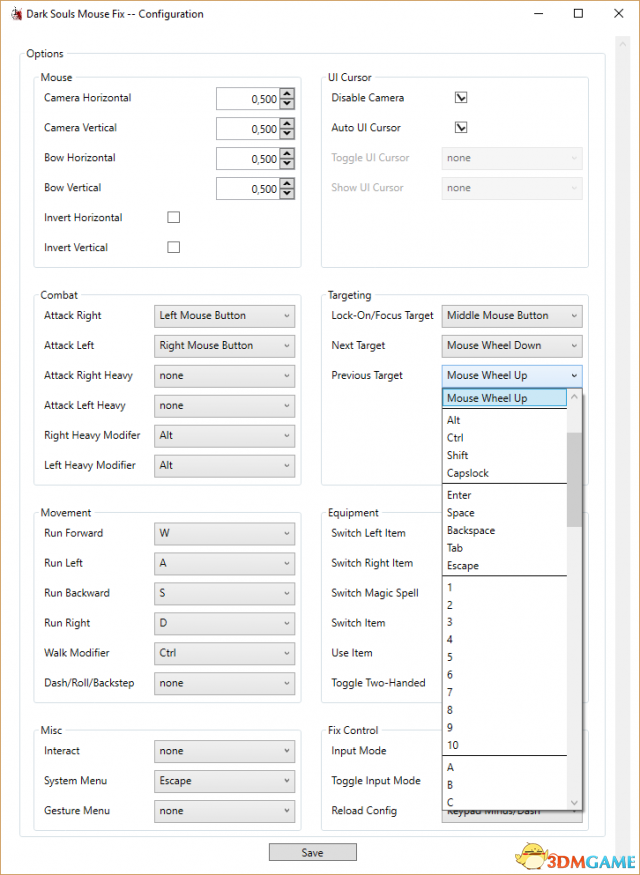The image size is (640, 875).
Task: Click the dropdown list scrollbar thumb
Action: (x=574, y=478)
